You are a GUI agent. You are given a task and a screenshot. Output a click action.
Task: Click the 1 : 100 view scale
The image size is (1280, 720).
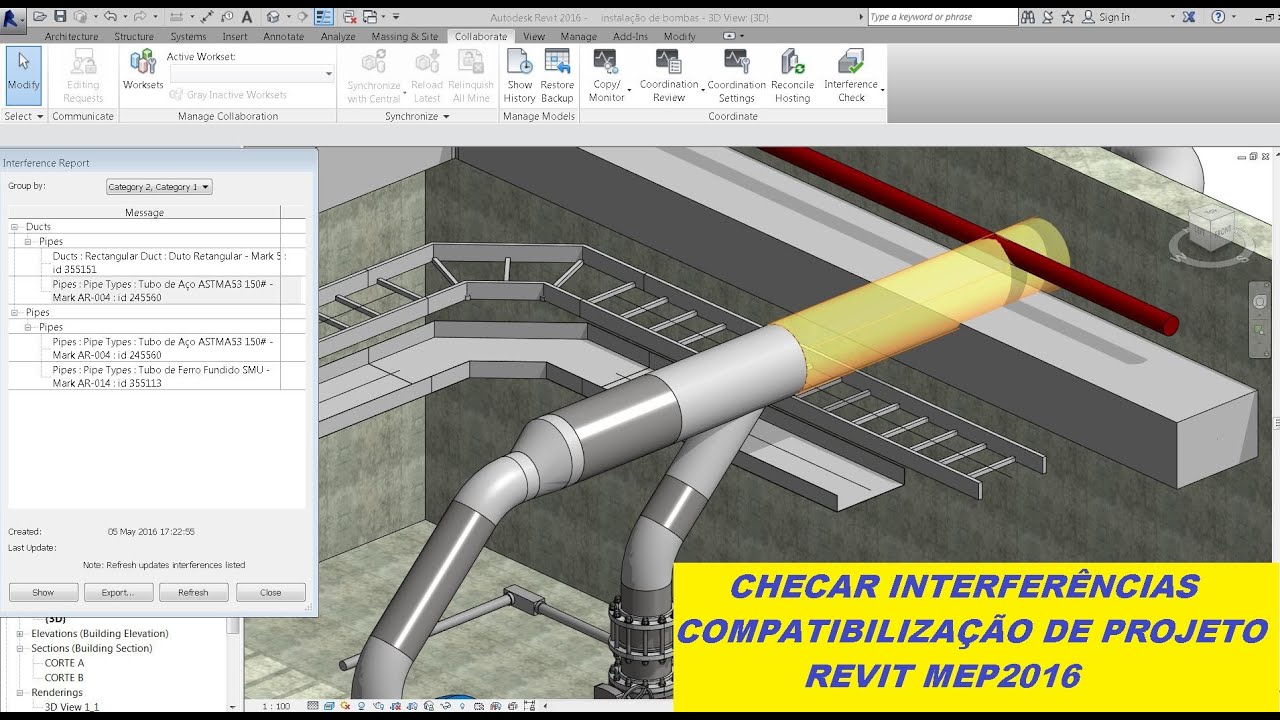coord(277,706)
